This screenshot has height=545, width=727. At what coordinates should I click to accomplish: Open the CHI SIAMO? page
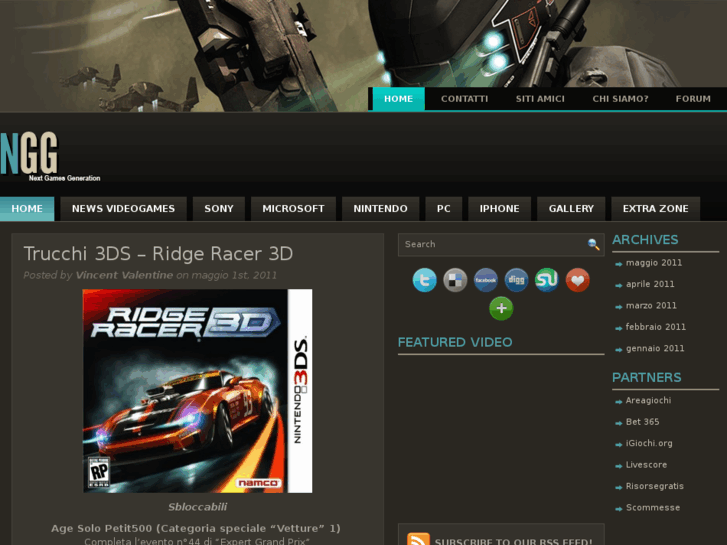point(620,99)
